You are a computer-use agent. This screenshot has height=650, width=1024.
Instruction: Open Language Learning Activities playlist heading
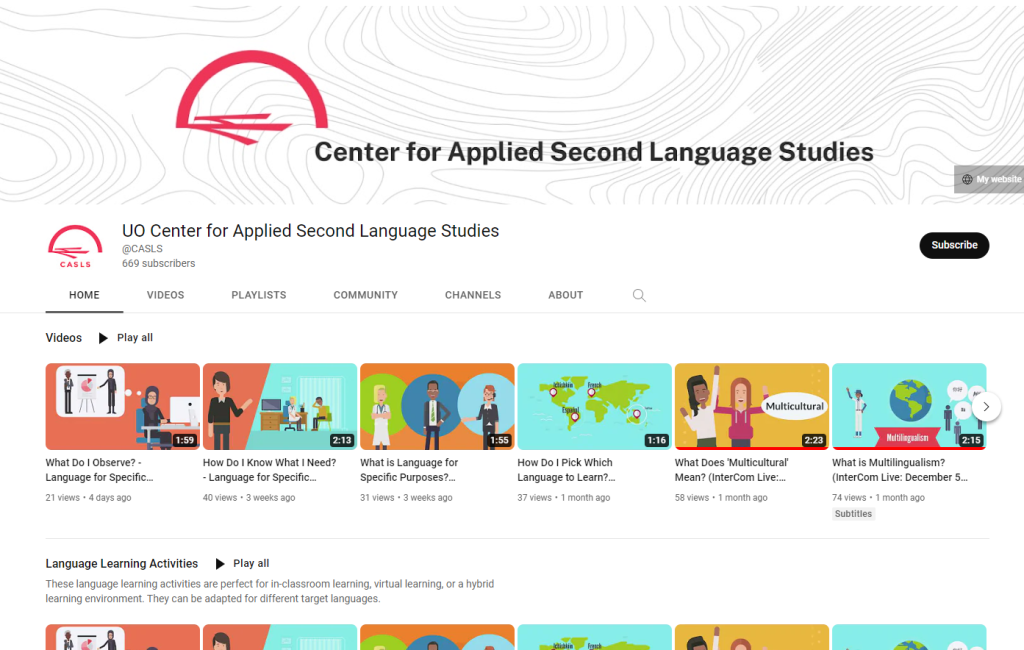(121, 564)
